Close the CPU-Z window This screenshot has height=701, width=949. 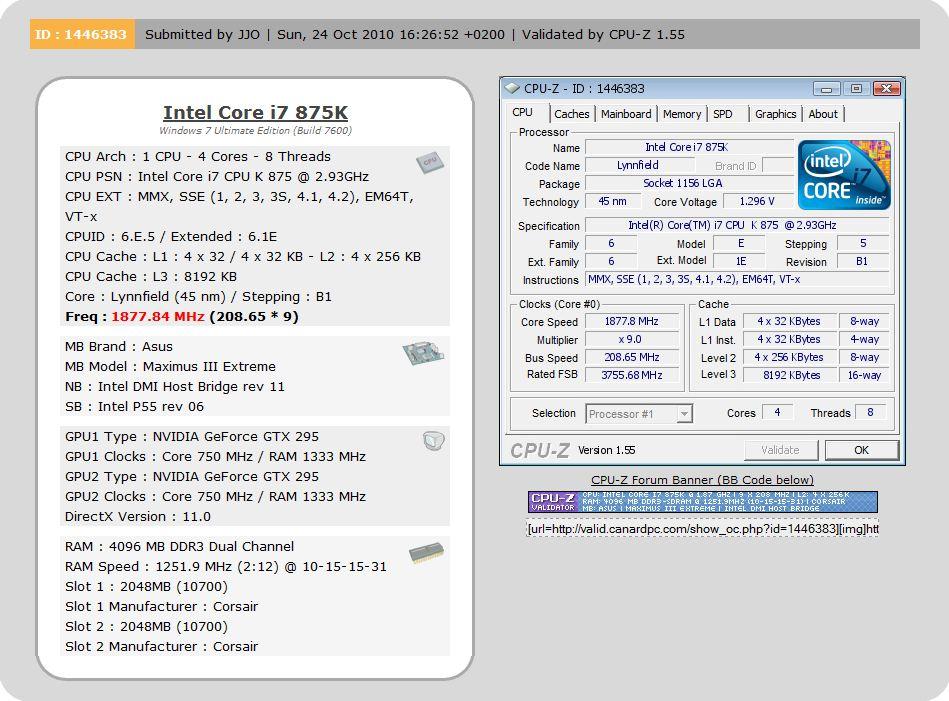coord(886,89)
